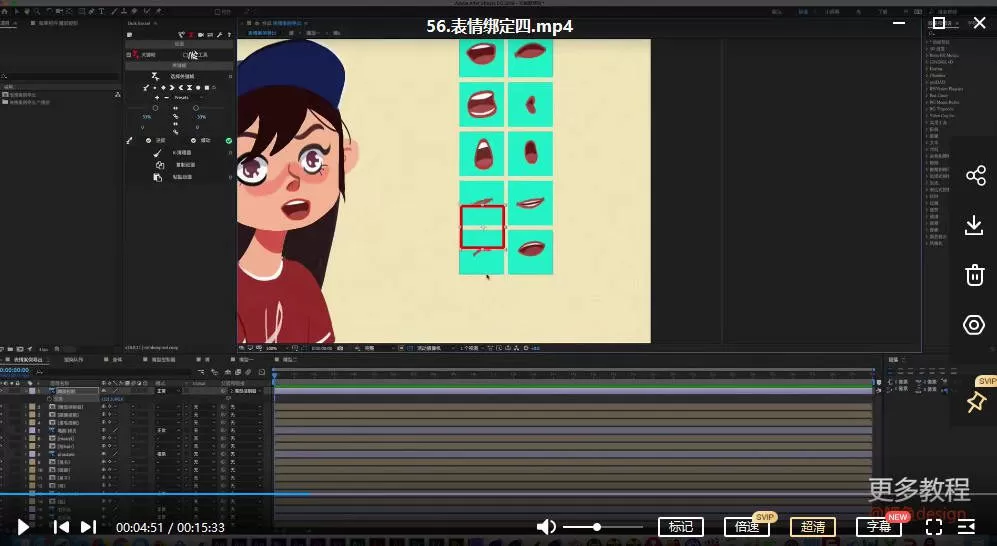Pin the player window with SVIP pin icon

pyautogui.click(x=975, y=402)
